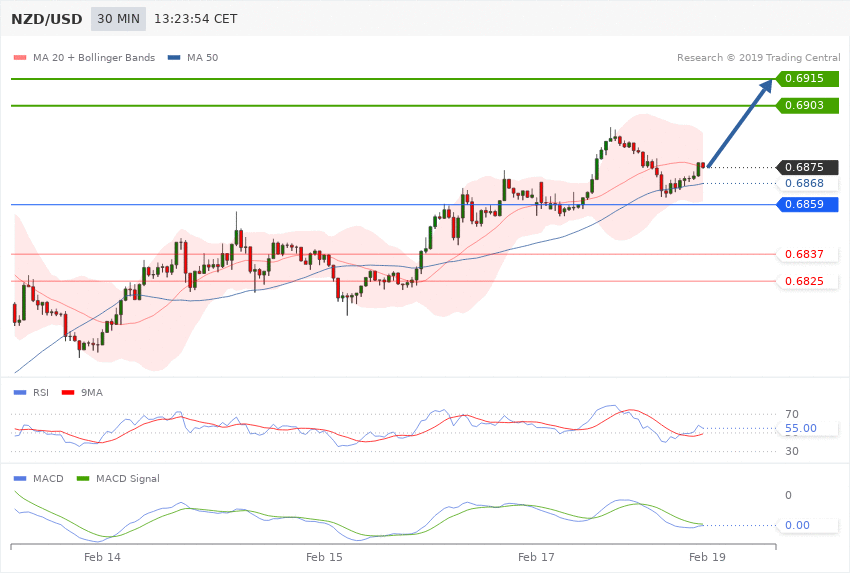The image size is (850, 576).
Task: Click the 30 MIN timeframe badge
Action: click(118, 19)
